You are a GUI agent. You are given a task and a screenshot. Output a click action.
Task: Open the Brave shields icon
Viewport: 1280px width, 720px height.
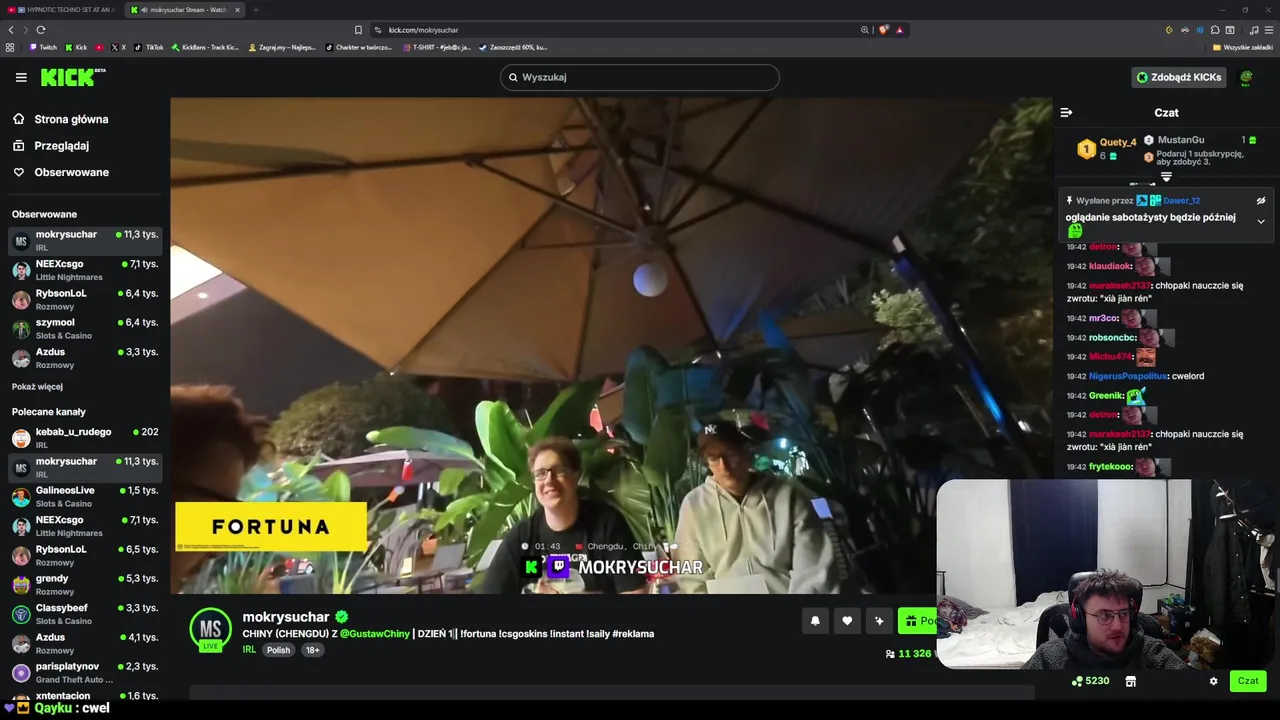point(884,30)
